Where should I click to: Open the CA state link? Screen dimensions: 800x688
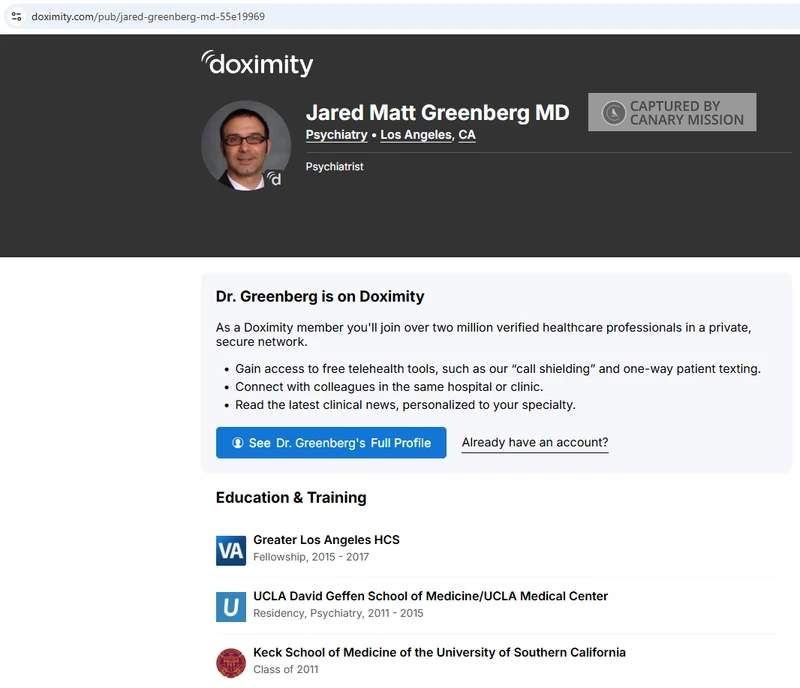pos(467,135)
